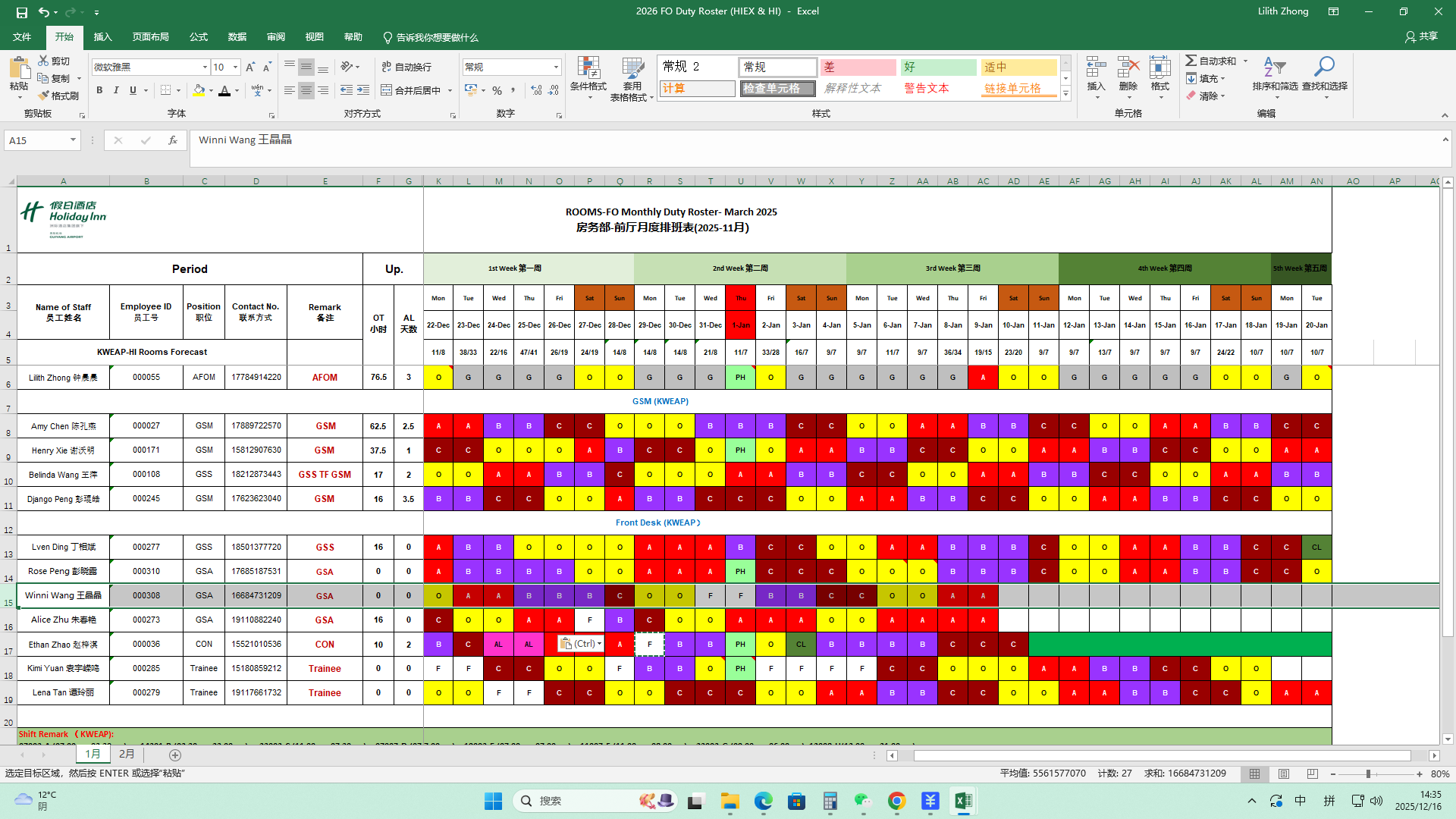Click the Save icon in title bar
This screenshot has height=819, width=1456.
click(21, 12)
